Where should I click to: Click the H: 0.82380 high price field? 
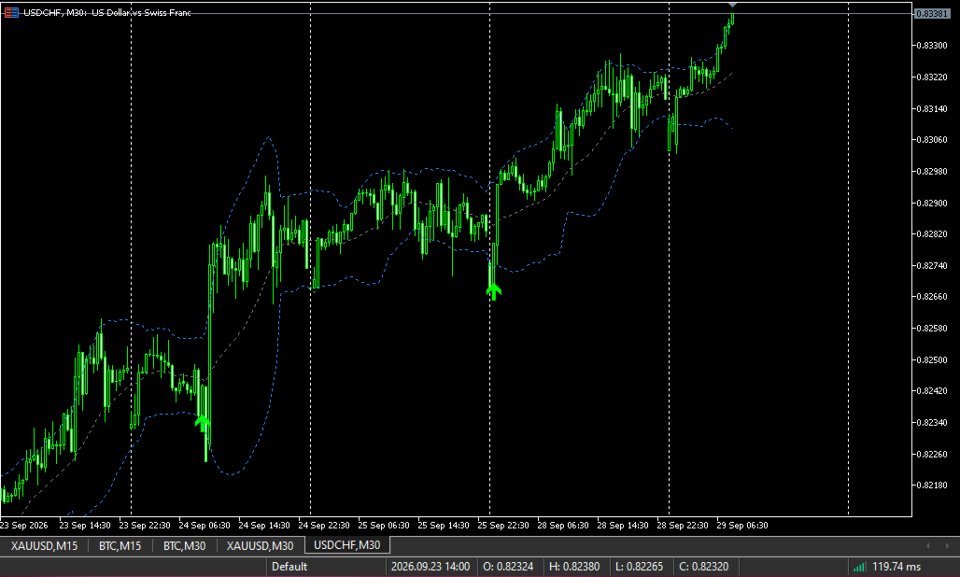(x=574, y=567)
